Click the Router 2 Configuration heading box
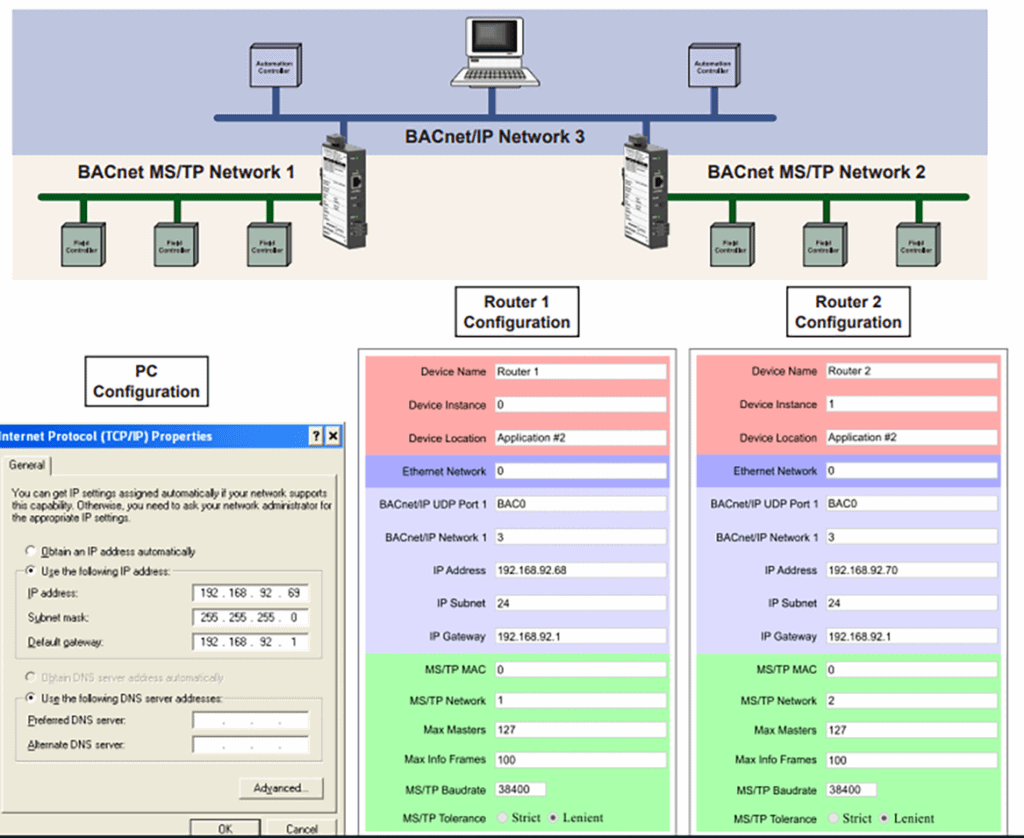This screenshot has height=838, width=1024. point(848,312)
